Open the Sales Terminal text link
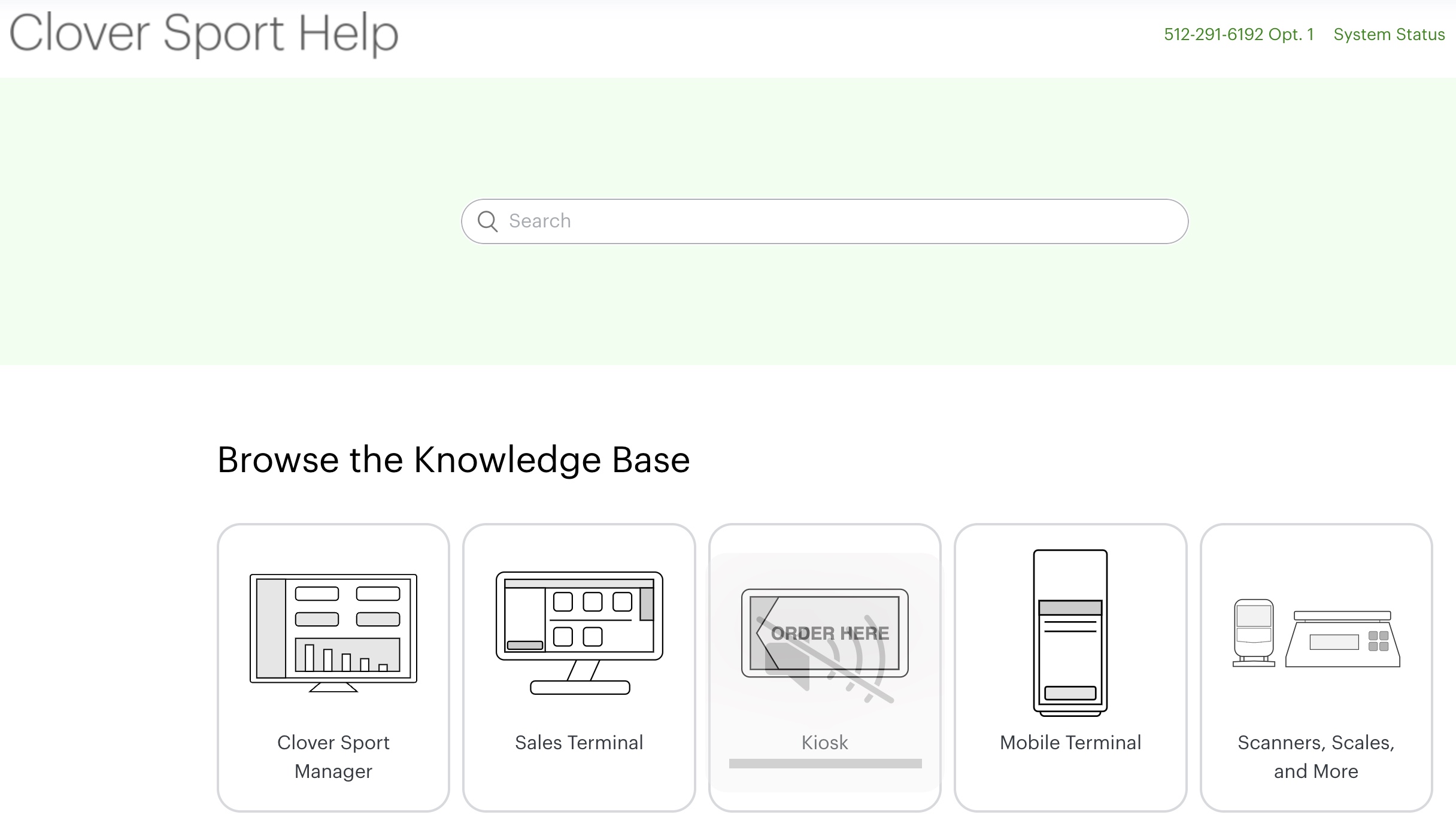 tap(579, 743)
